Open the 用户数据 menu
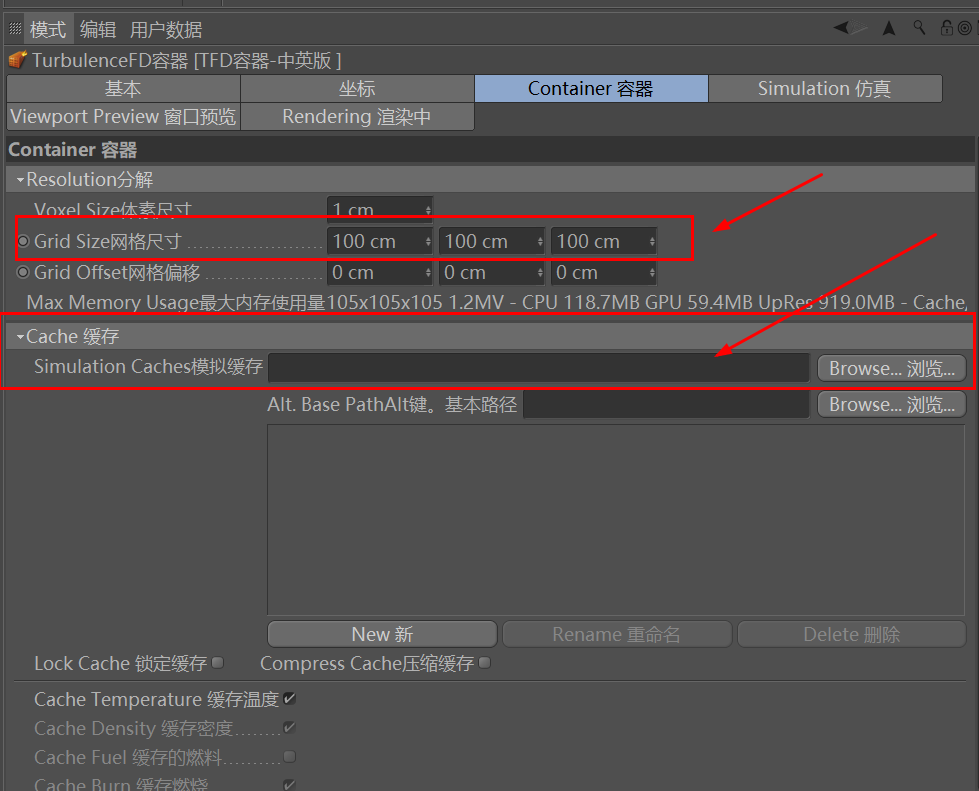 (166, 29)
